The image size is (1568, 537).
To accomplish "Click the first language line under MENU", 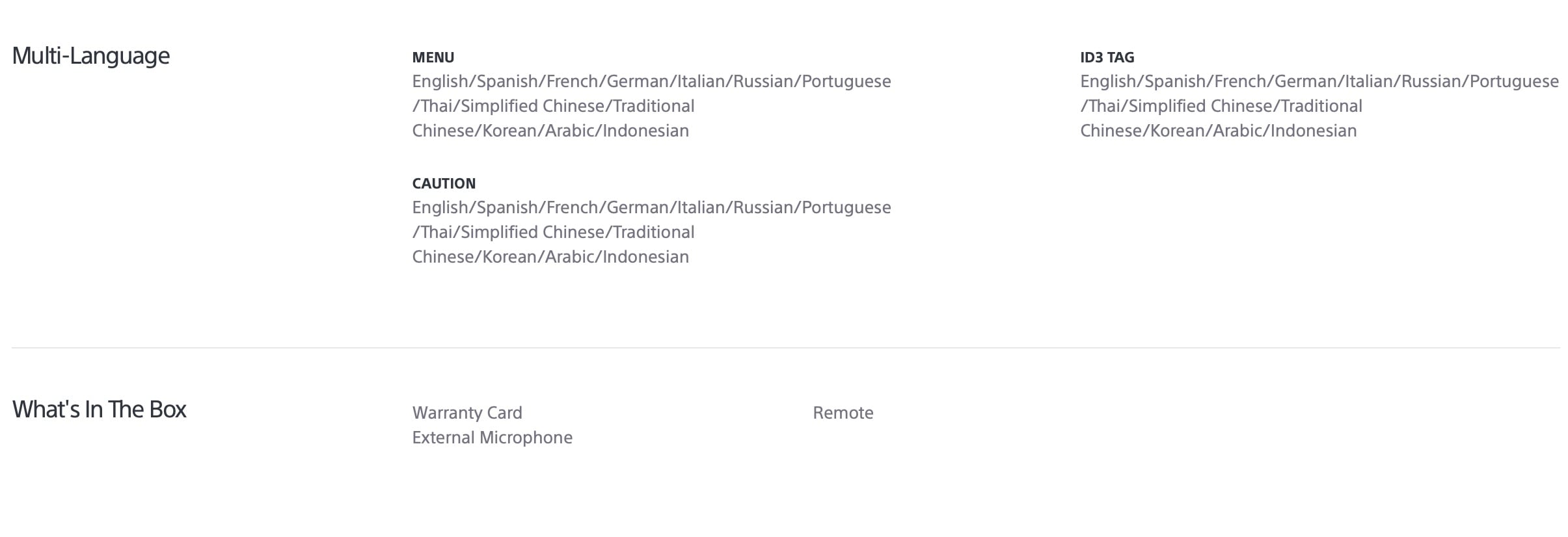I will tap(651, 81).
